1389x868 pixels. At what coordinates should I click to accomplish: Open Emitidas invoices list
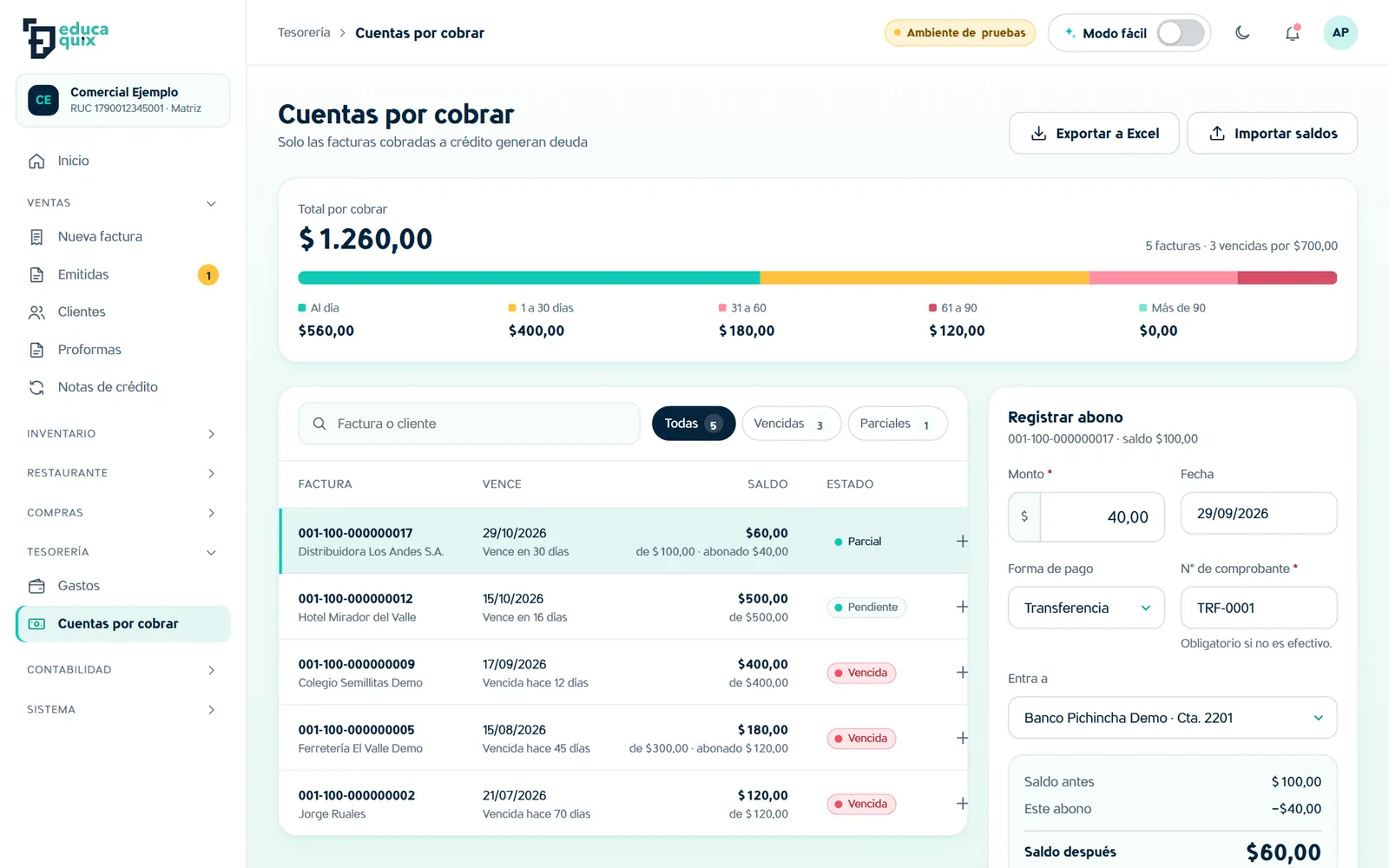click(123, 274)
